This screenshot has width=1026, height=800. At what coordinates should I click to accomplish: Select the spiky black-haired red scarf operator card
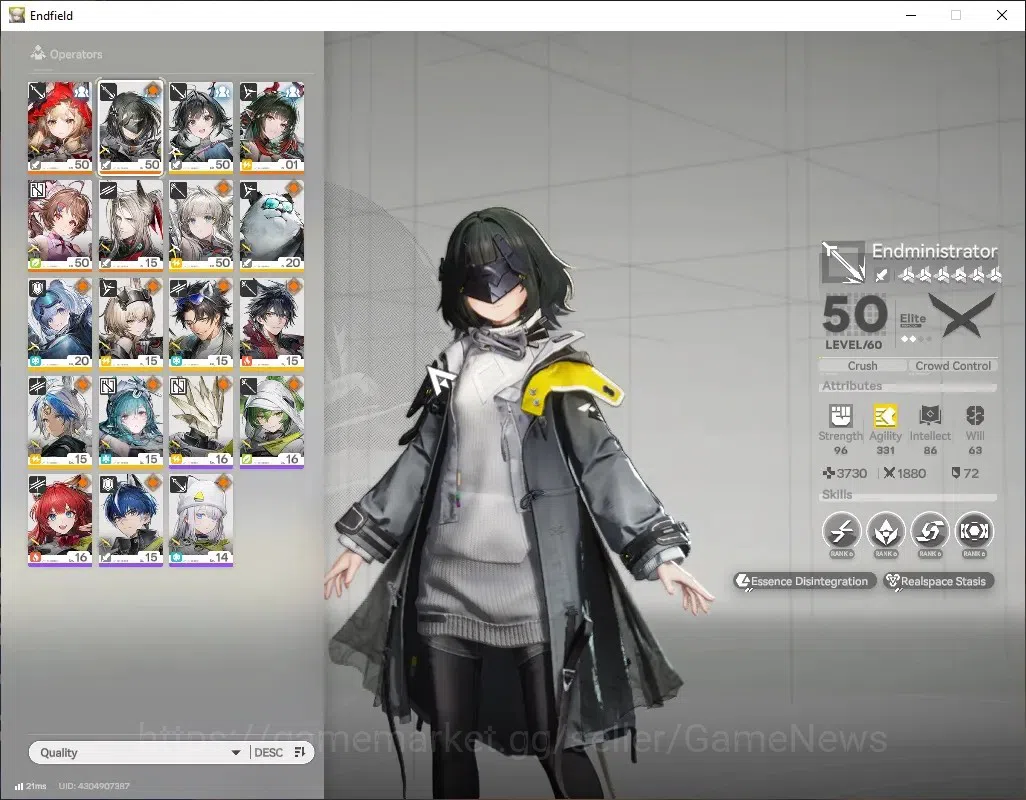click(272, 323)
